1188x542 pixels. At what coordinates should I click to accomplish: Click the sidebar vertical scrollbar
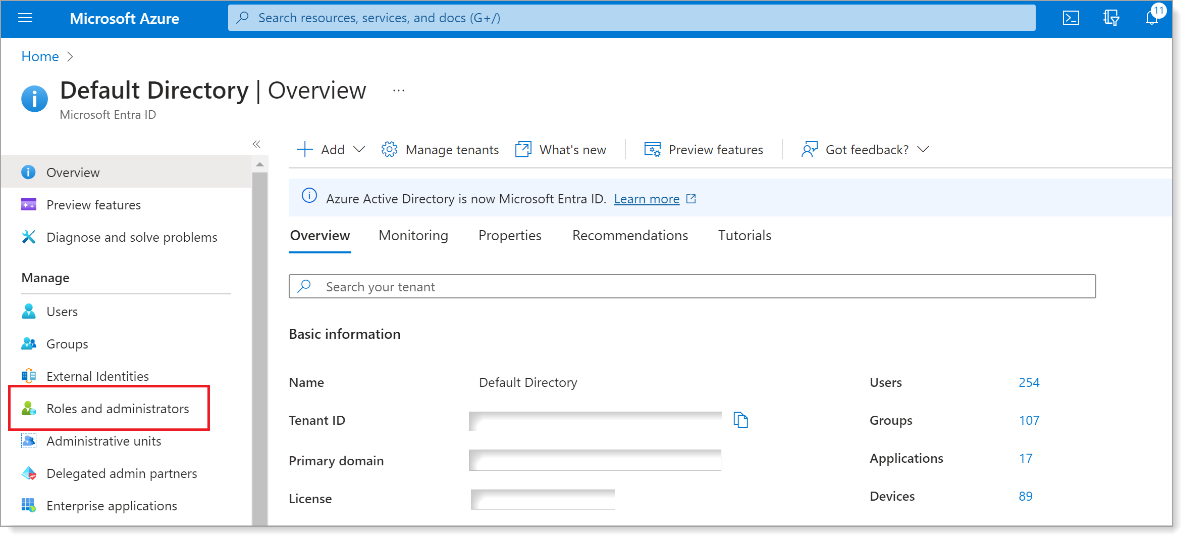pos(259,349)
